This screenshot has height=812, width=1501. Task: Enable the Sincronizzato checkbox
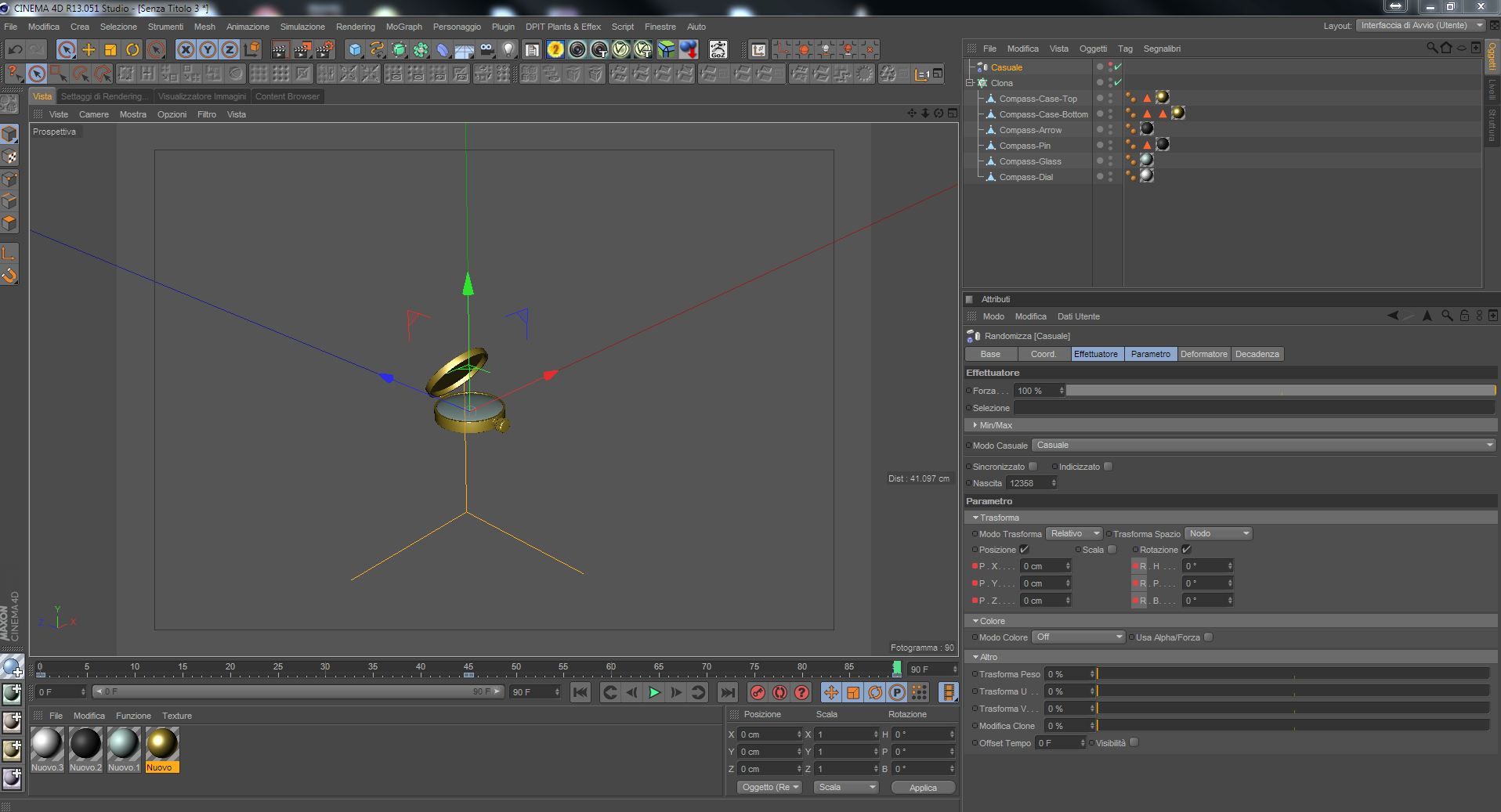1033,467
